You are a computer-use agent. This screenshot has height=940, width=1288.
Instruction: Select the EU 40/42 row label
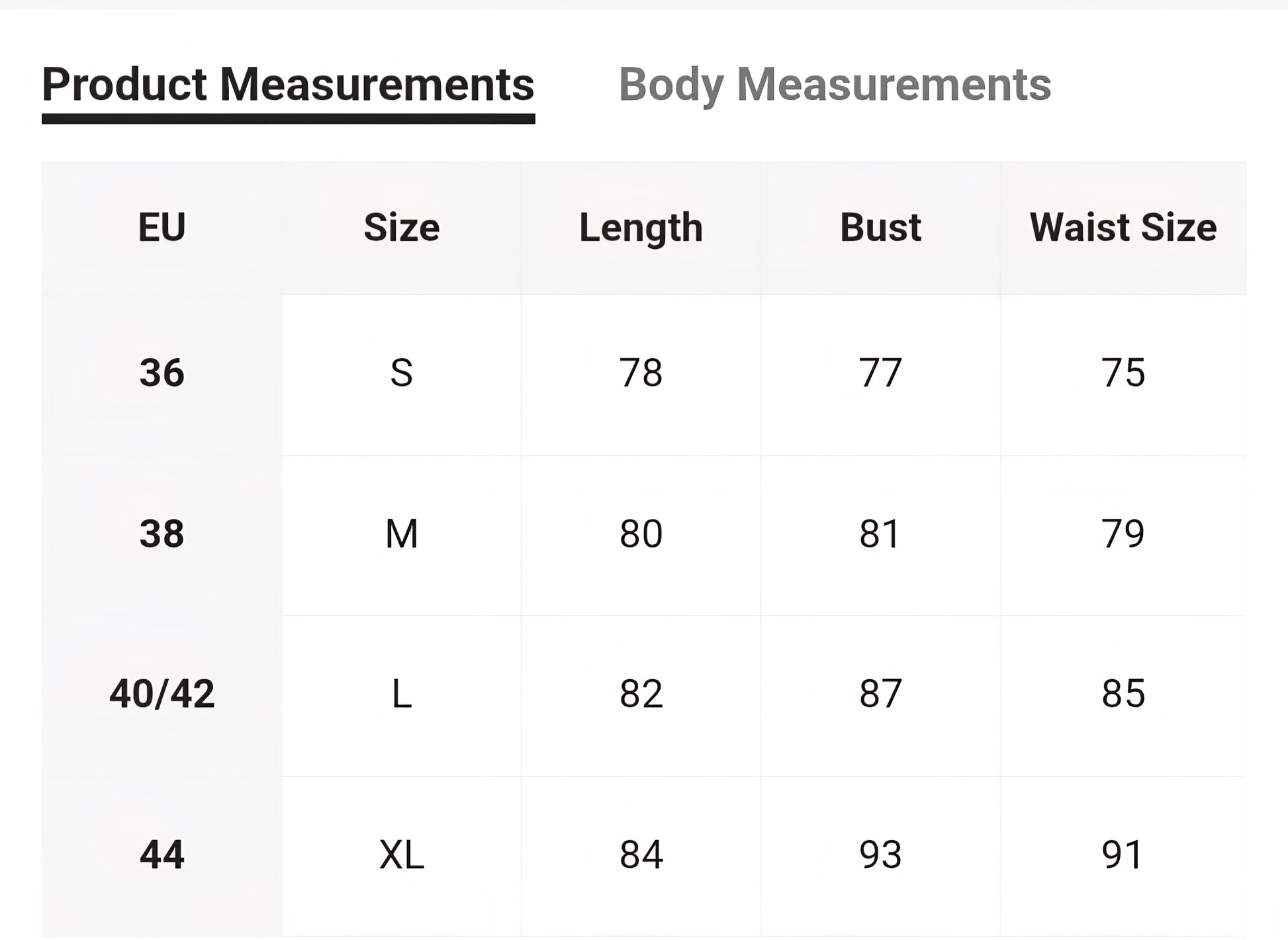[161, 694]
